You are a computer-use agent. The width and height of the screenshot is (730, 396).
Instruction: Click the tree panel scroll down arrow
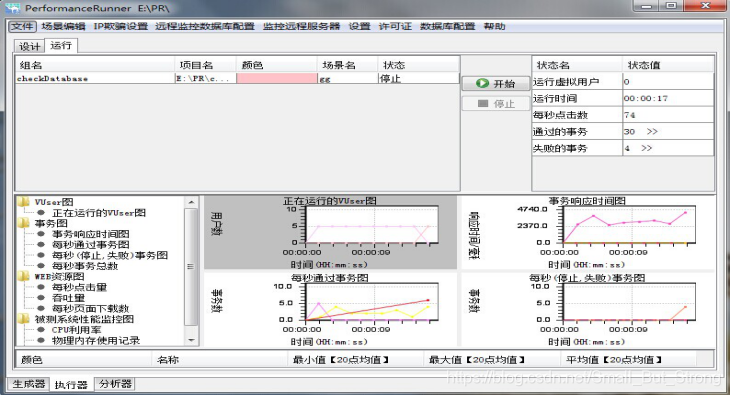point(191,341)
